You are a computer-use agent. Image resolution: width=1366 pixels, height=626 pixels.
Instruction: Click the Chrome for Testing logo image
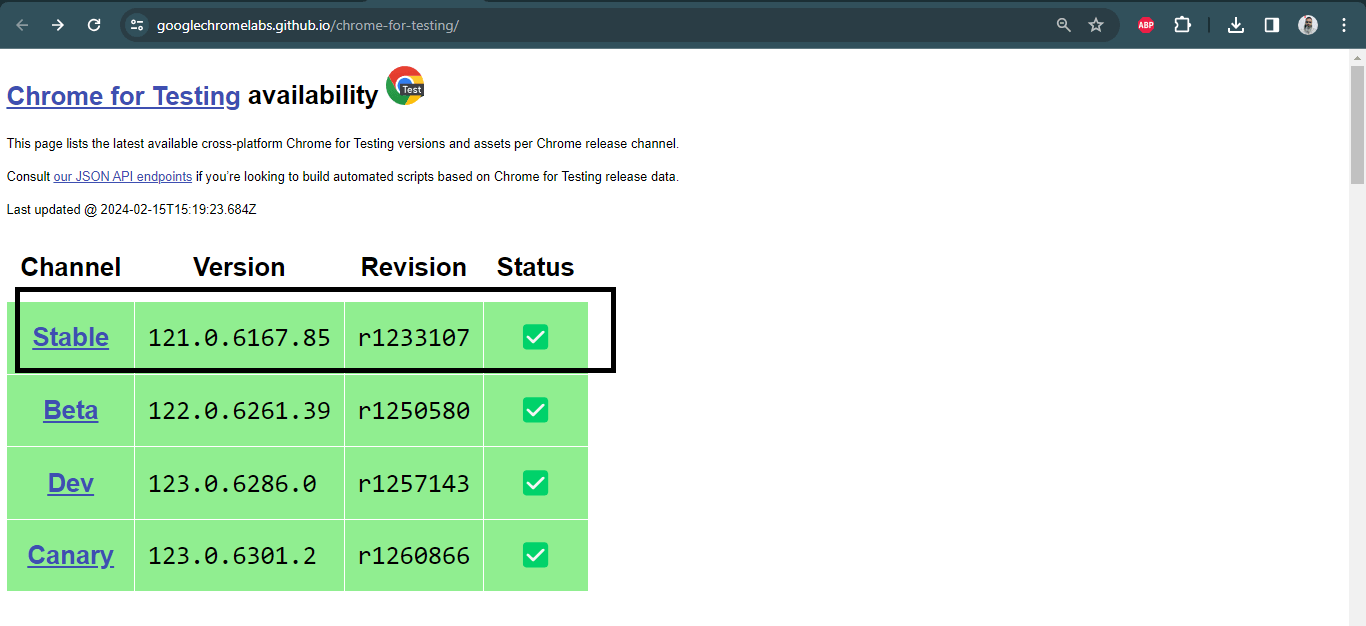405,86
